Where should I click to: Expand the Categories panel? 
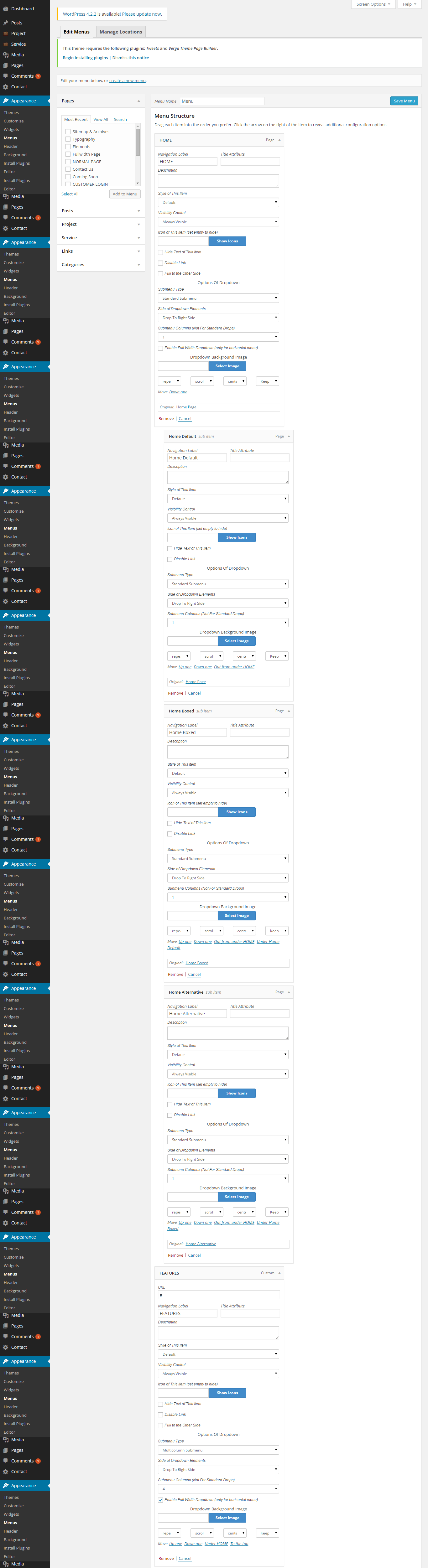coord(139,265)
